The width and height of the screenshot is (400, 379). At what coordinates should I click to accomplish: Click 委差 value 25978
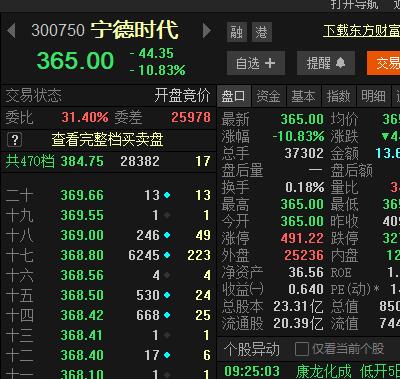(191, 117)
